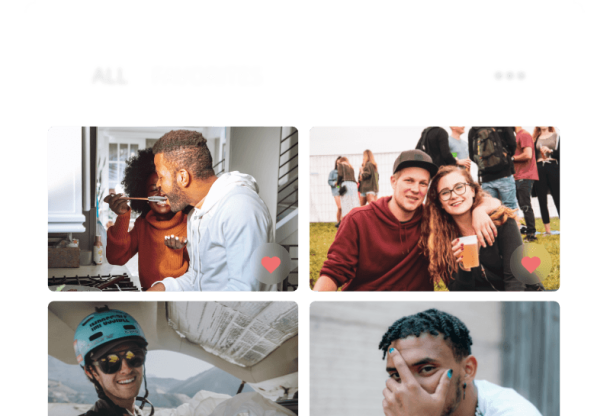Open the photo of man covering his face
The width and height of the screenshot is (610, 416).
[435, 358]
